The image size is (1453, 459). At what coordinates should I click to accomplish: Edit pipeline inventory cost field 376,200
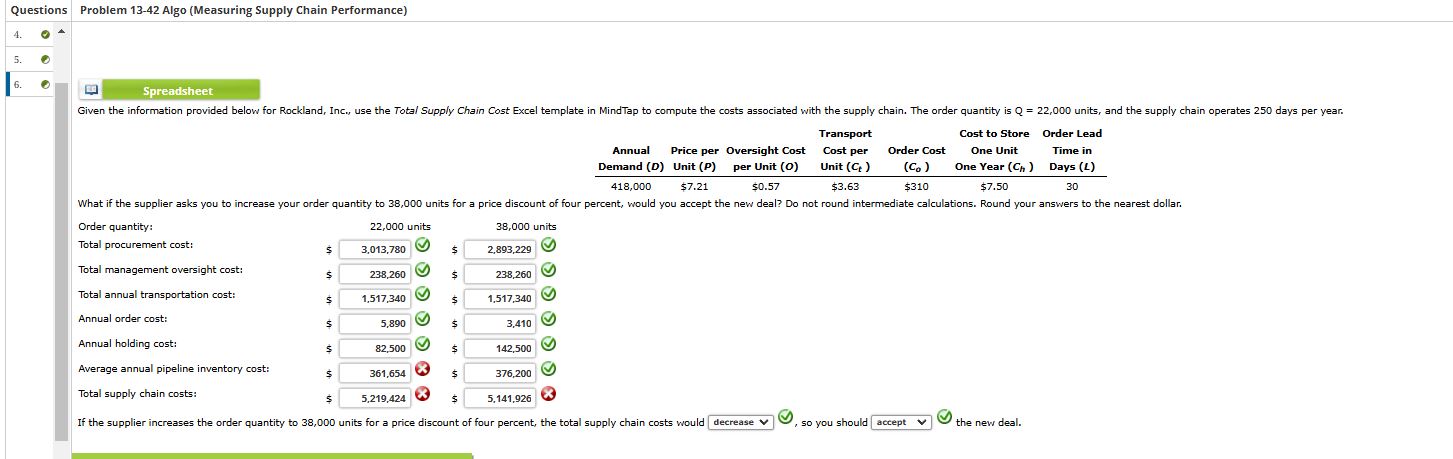click(x=499, y=374)
